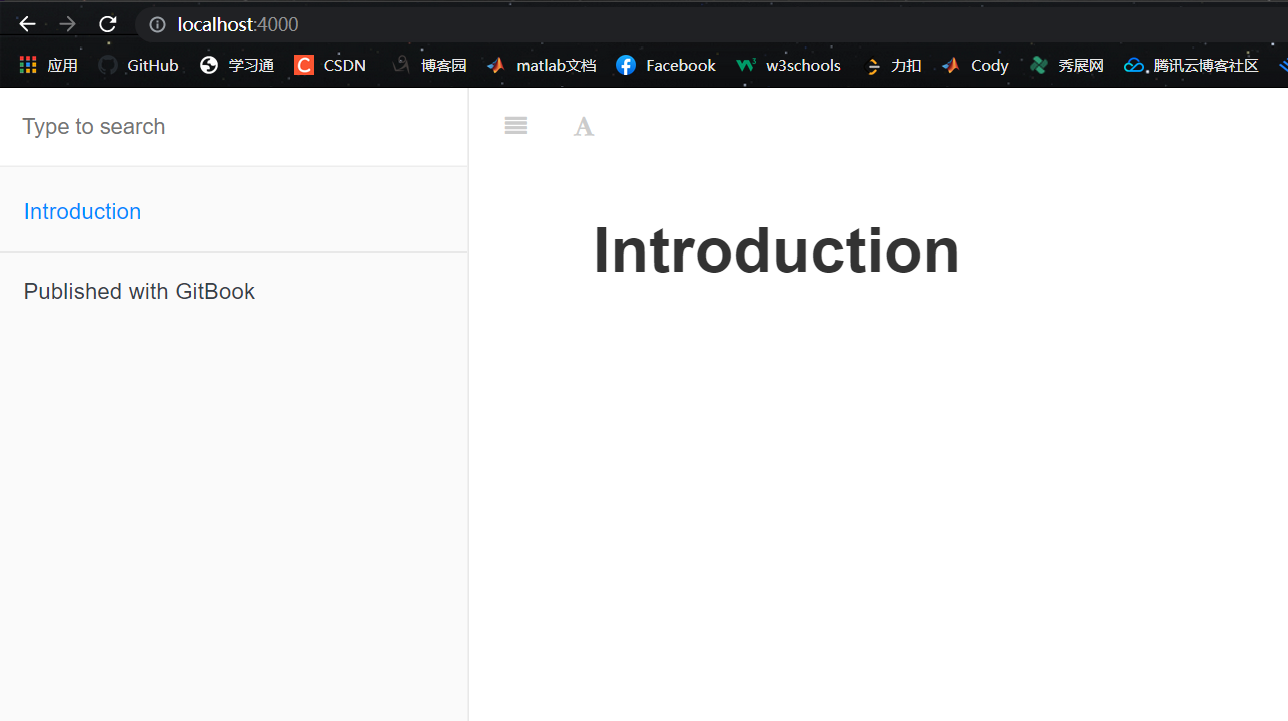1288x721 pixels.
Task: Open the 力扣 bookmark
Action: 892,65
